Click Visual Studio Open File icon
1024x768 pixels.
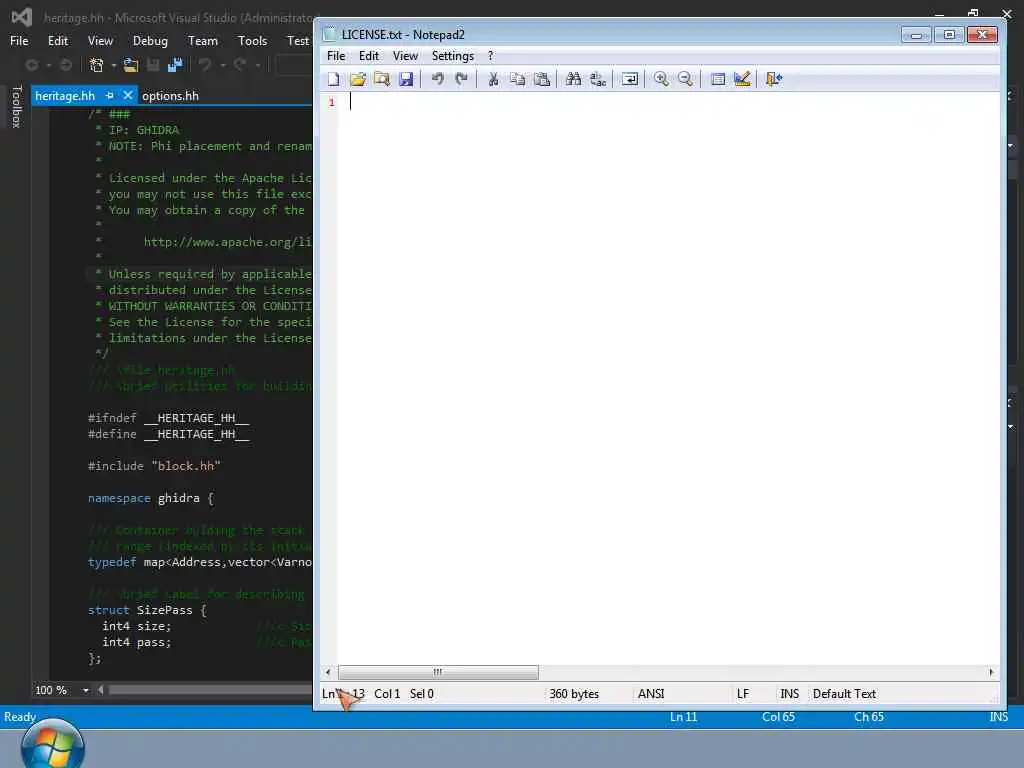pos(131,65)
